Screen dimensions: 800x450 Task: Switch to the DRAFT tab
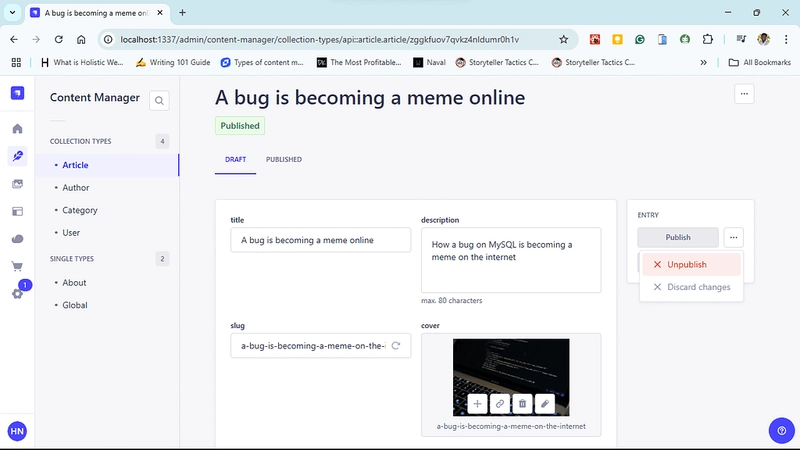point(235,160)
